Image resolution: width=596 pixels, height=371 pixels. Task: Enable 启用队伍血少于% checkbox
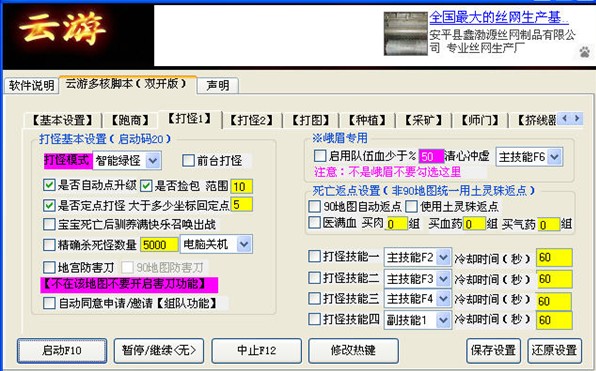[320, 155]
